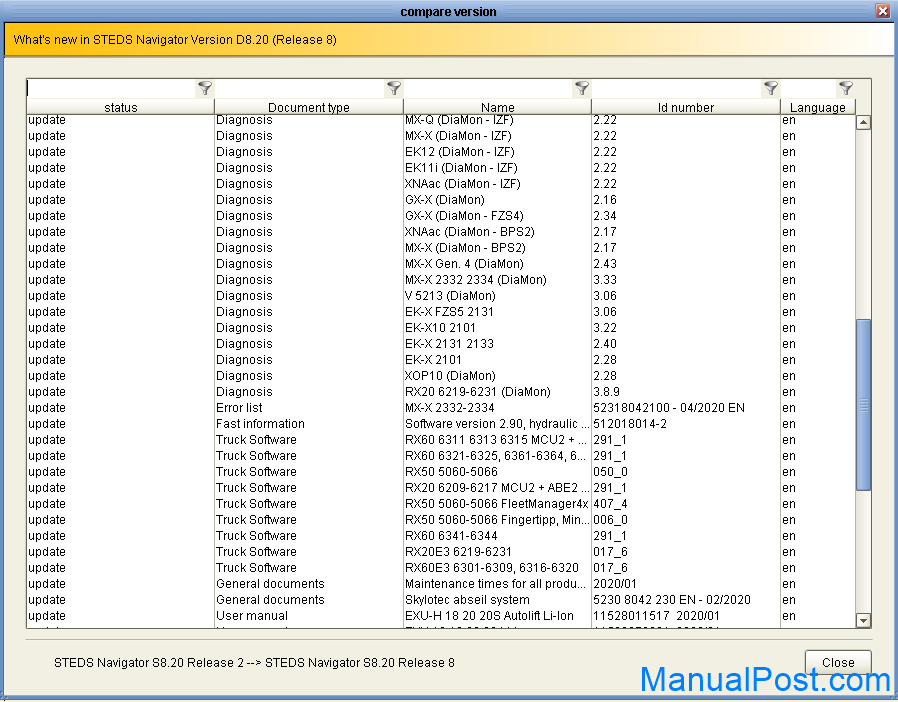
Task: Select the MX-X (DiaMon - IZF) row
Action: coord(441,136)
